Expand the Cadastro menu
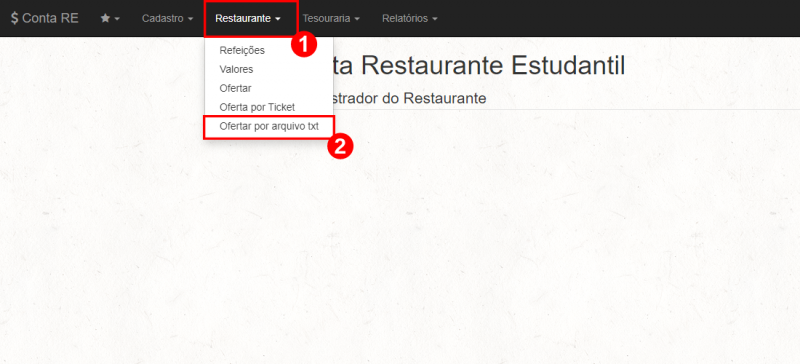Screen dimensions: 800x364 (167, 18)
